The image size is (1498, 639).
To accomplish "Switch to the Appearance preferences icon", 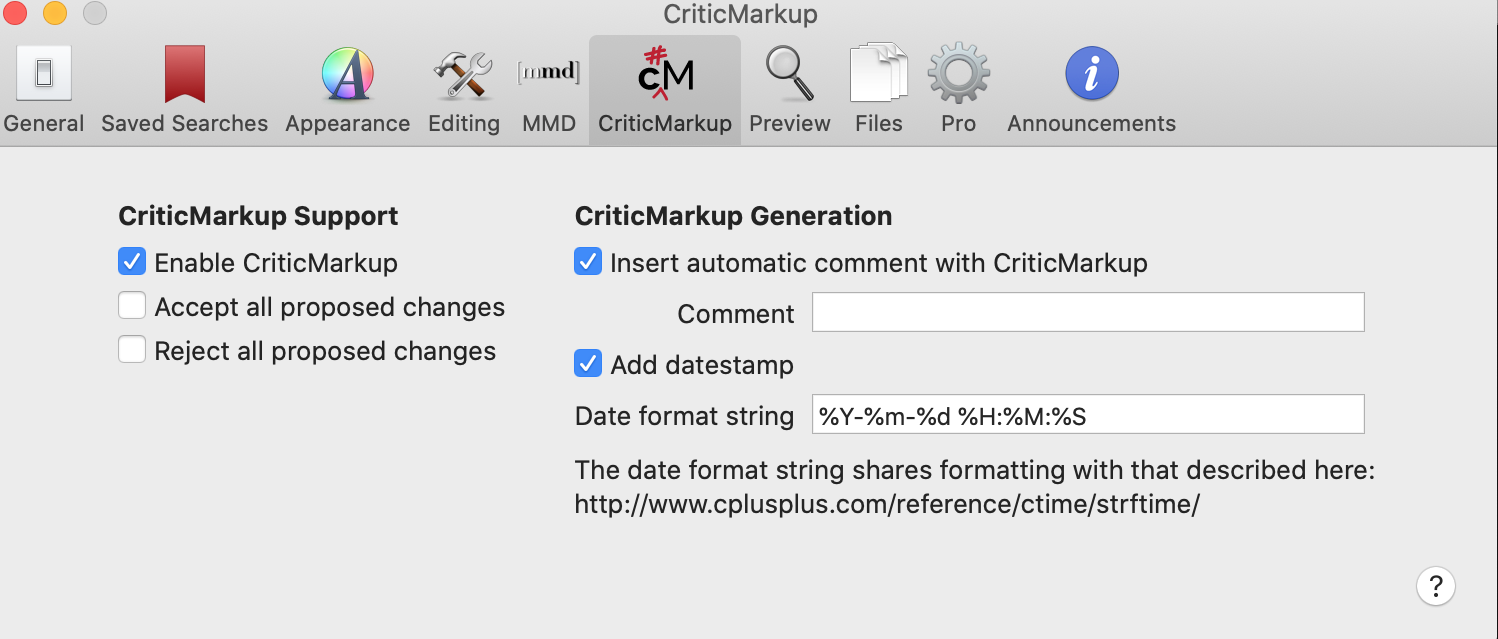I will 347,90.
